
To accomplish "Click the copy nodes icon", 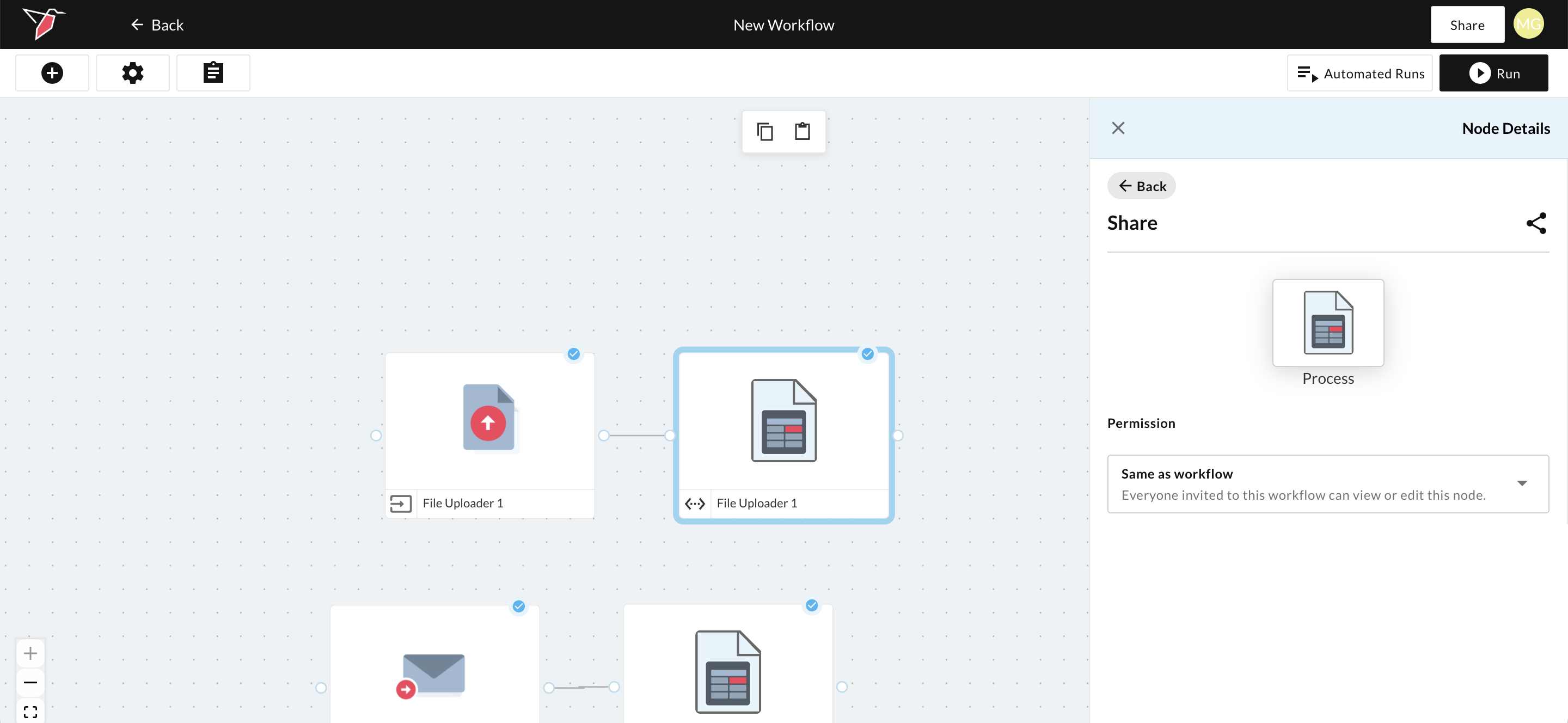I will coord(764,131).
